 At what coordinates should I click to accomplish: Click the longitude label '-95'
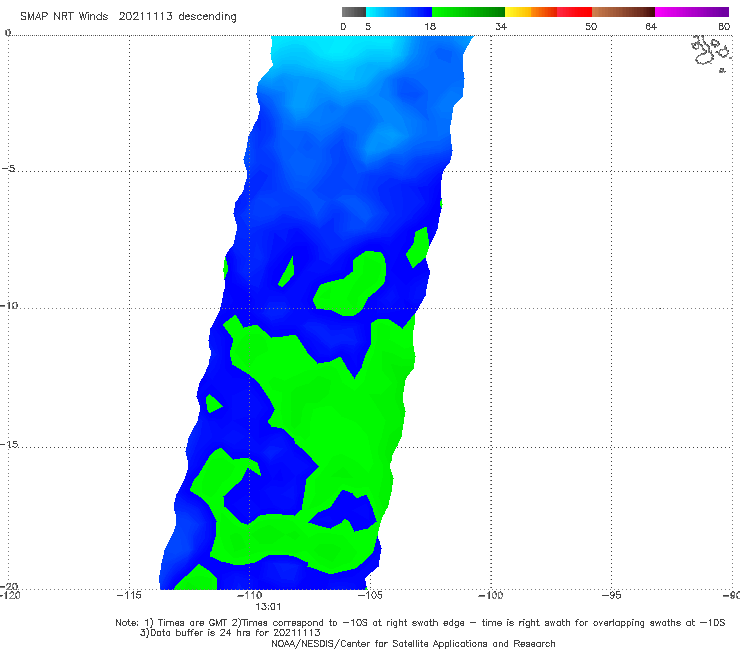[x=611, y=595]
